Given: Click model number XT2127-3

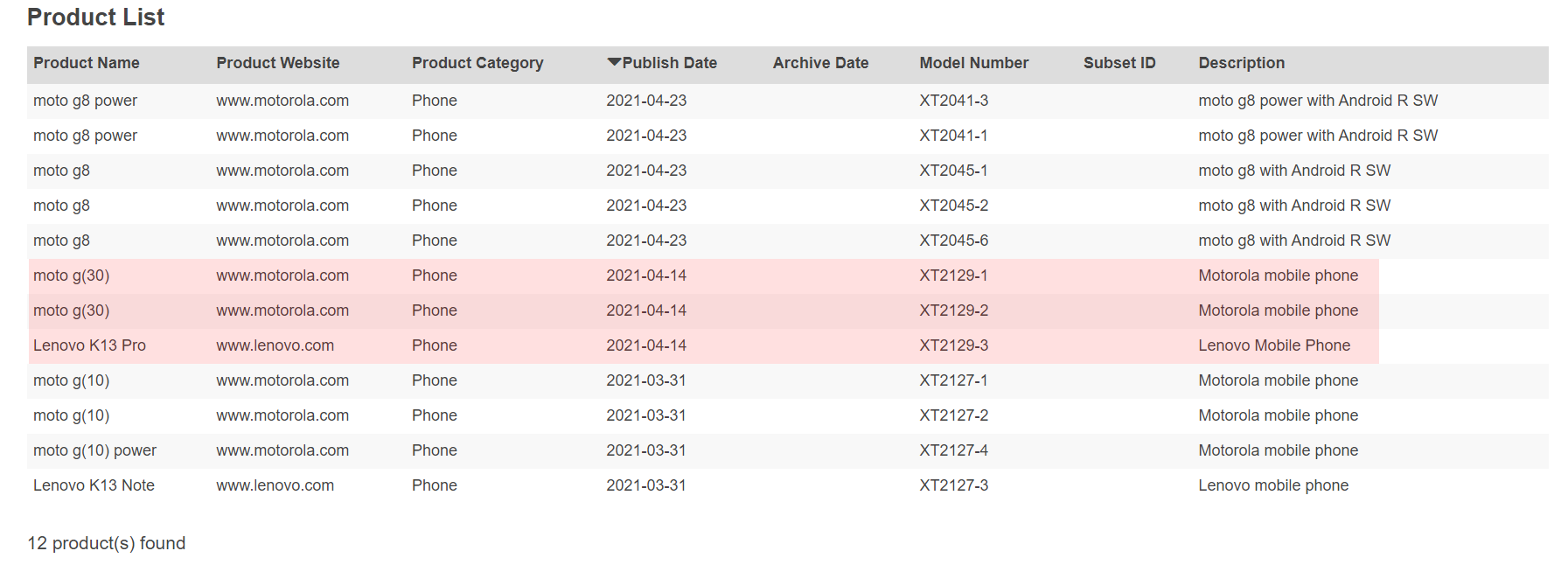Looking at the screenshot, I should coord(953,485).
